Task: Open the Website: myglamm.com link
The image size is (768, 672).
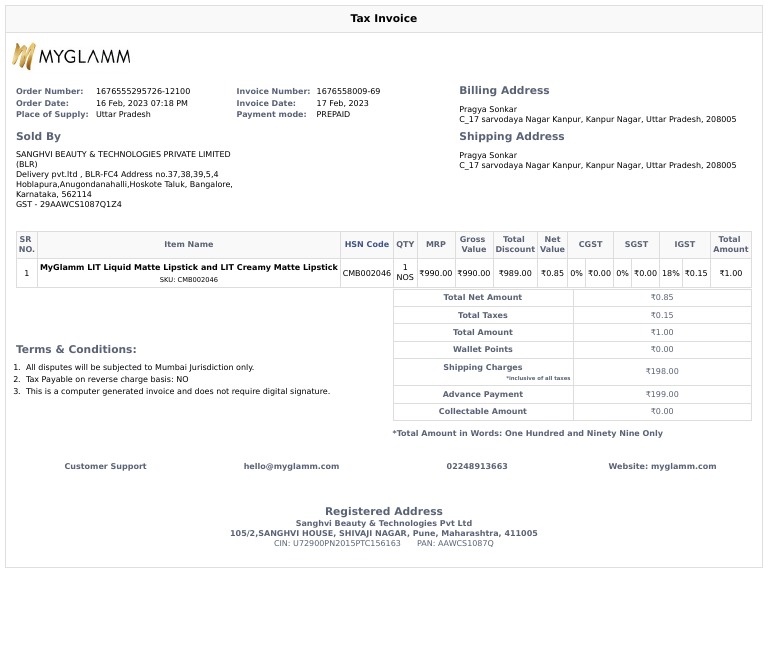Action: (662, 466)
